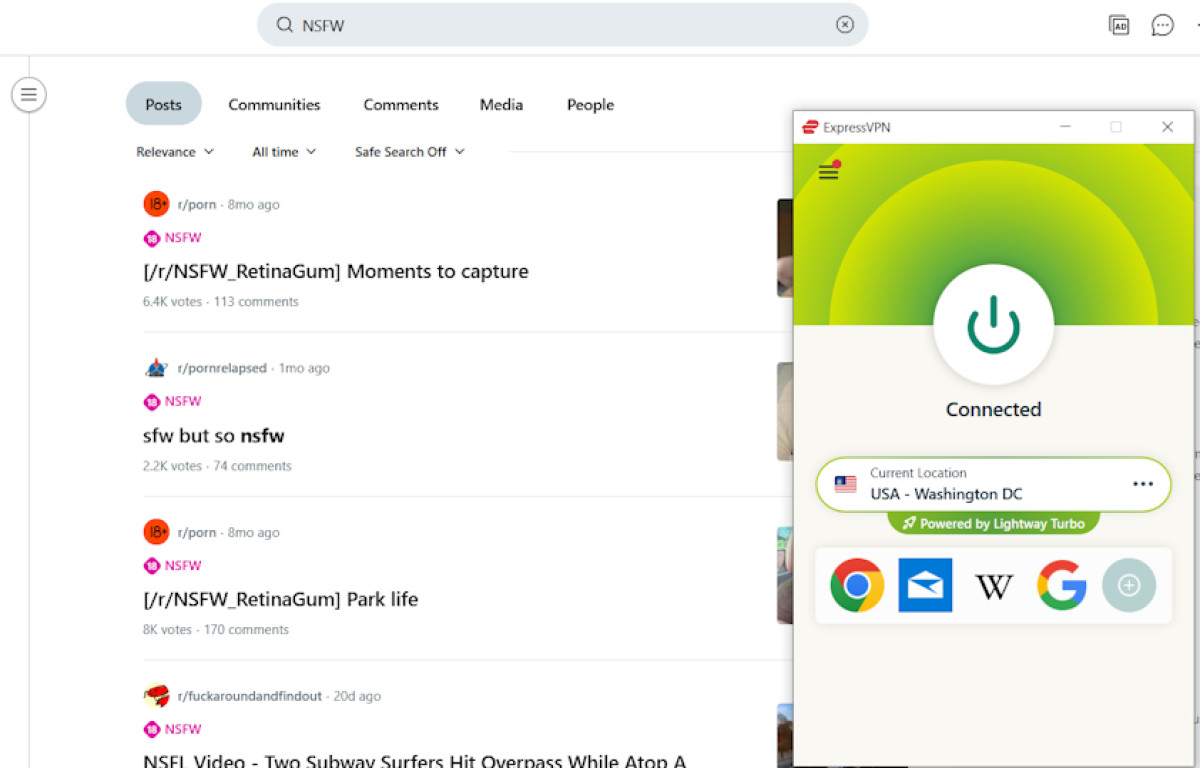Click the "Connected" status text
The height and width of the screenshot is (768, 1200).
[993, 409]
